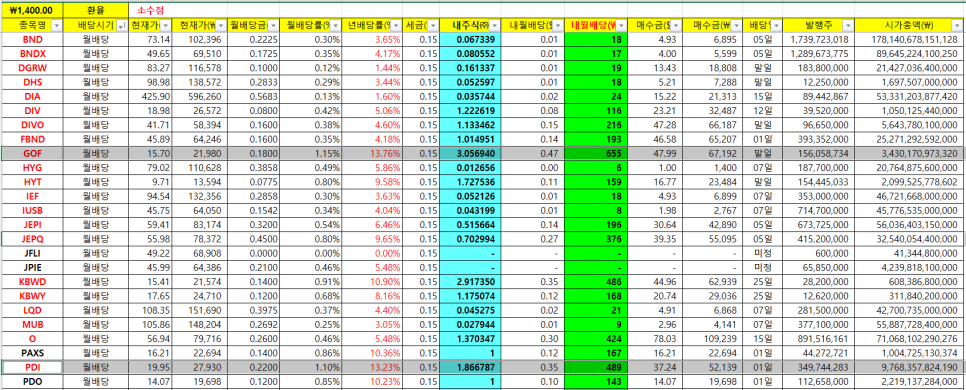Viewport: 966px width, 390px height.
Task: Select the 376 dividend cell in JEPQ row
Action: click(x=596, y=238)
